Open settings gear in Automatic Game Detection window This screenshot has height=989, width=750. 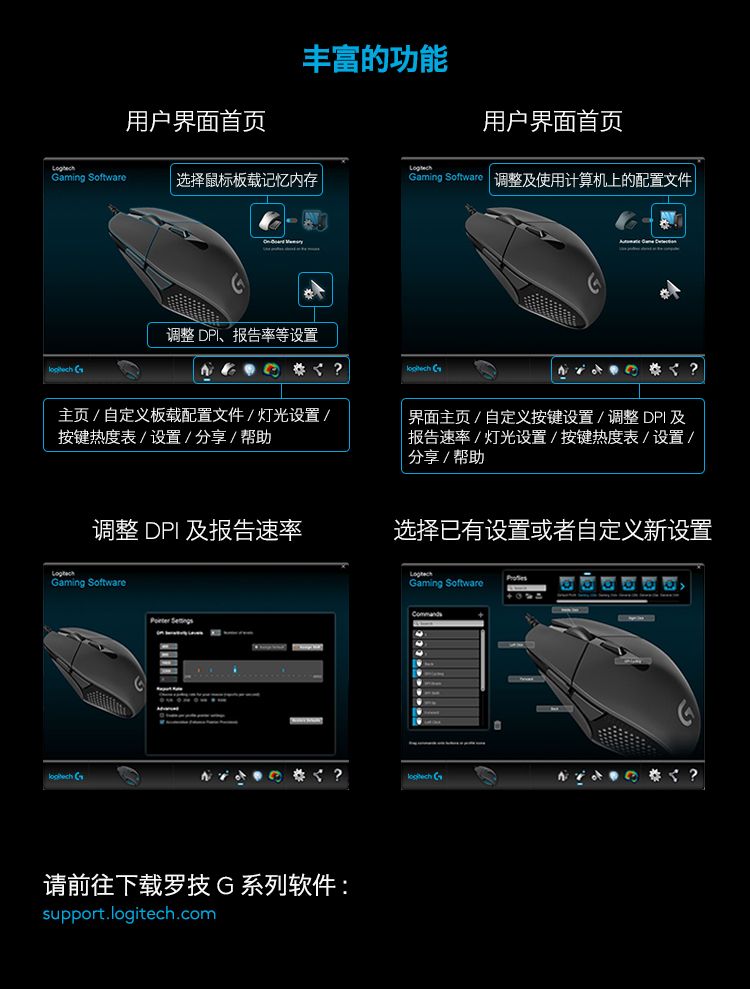[x=655, y=370]
